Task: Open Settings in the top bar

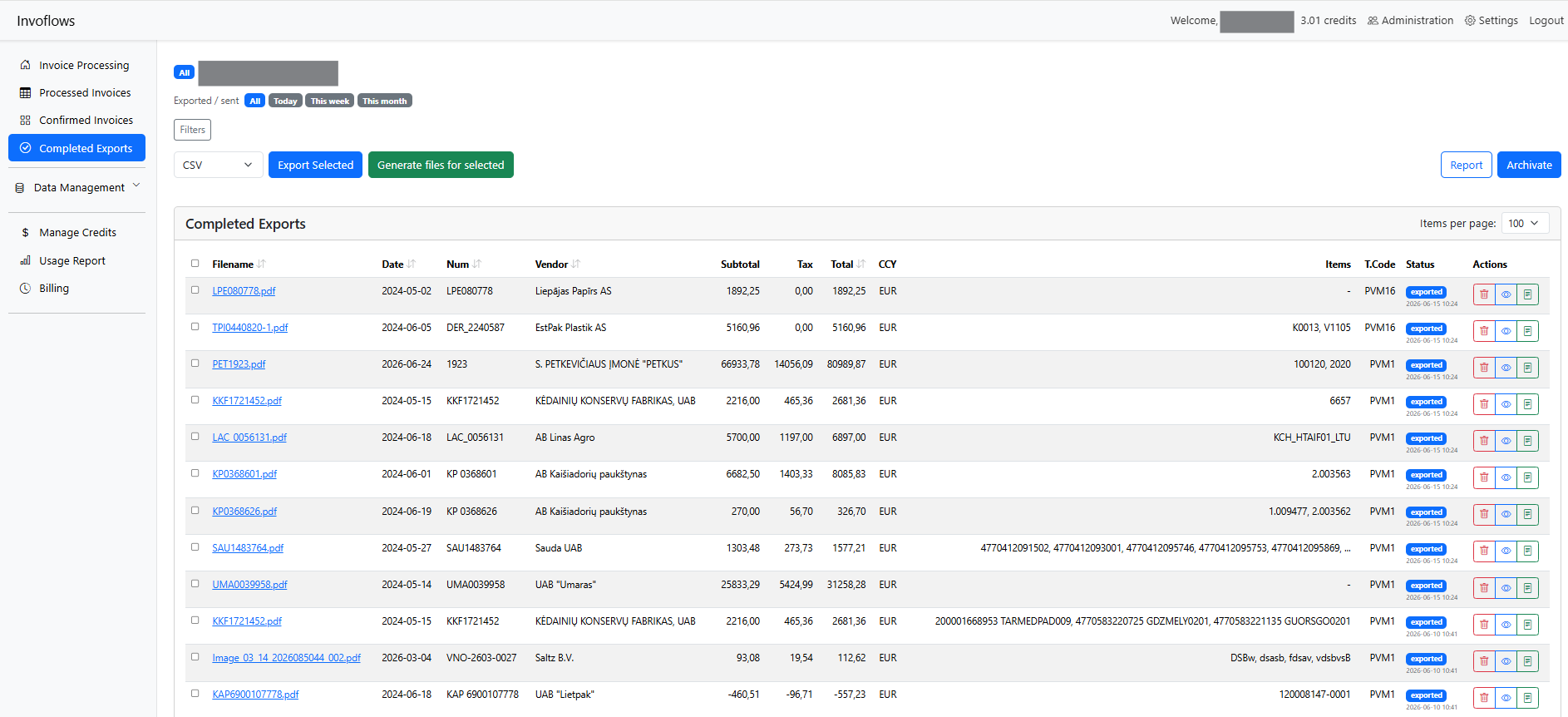Action: (x=1492, y=21)
